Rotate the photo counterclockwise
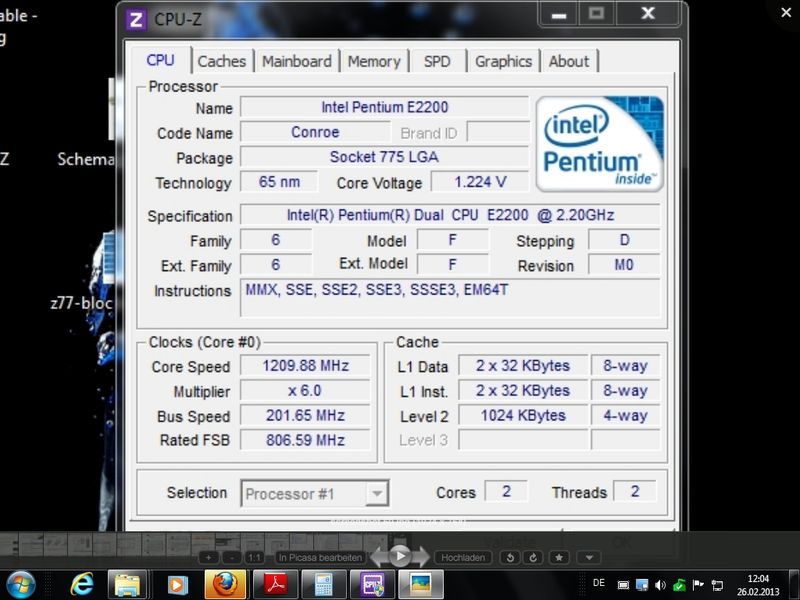 (509, 557)
